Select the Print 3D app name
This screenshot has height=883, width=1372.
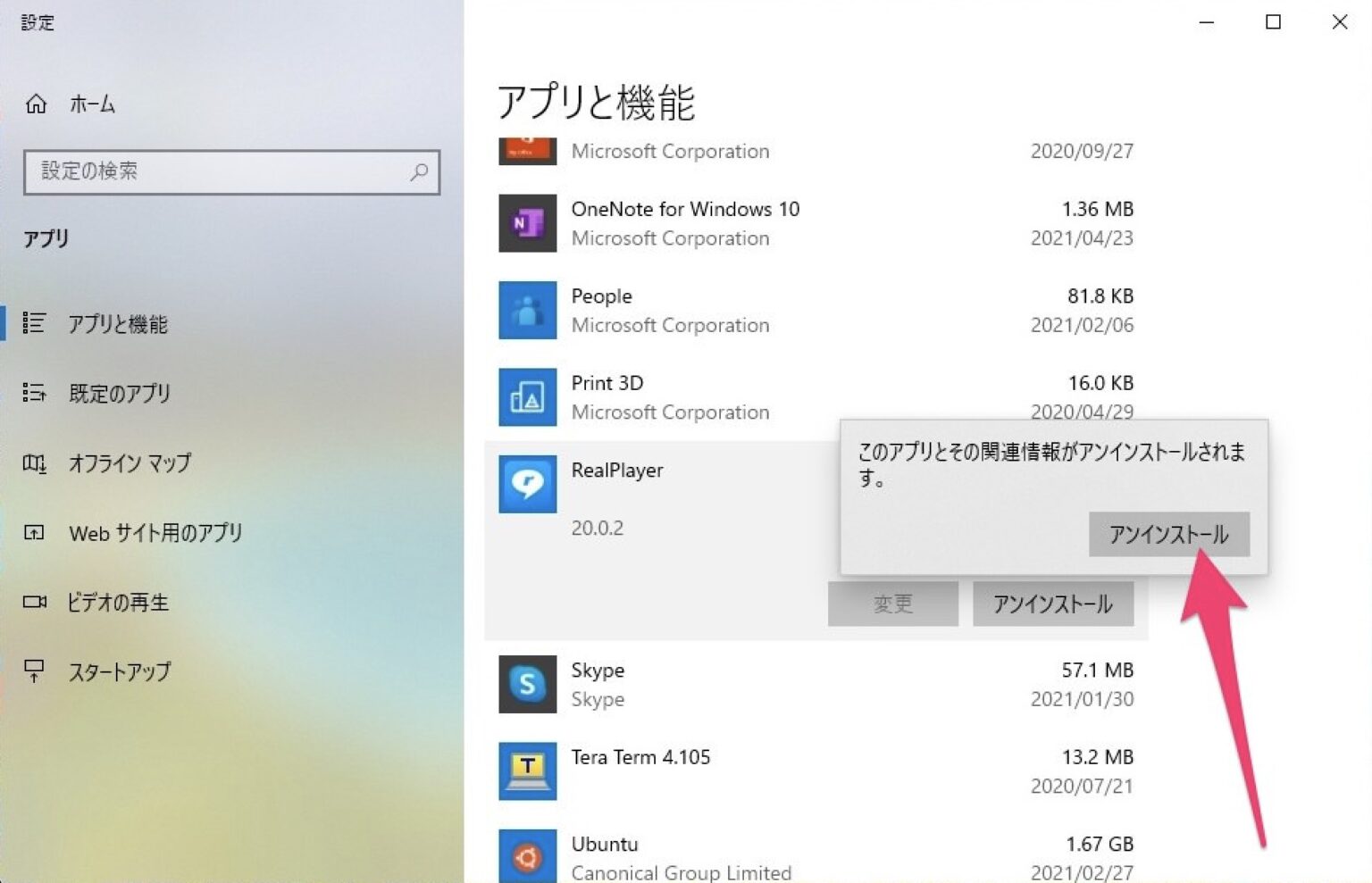coord(607,382)
